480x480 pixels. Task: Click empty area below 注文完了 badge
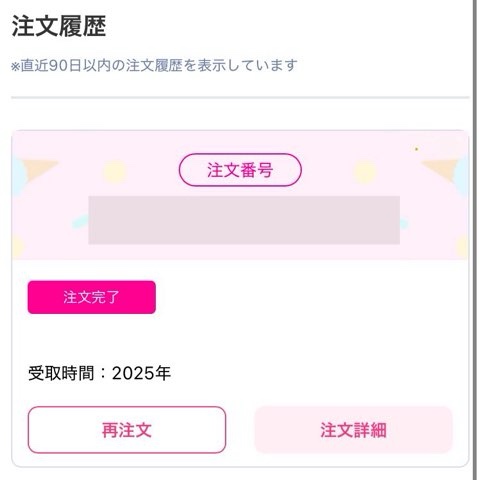[240, 338]
